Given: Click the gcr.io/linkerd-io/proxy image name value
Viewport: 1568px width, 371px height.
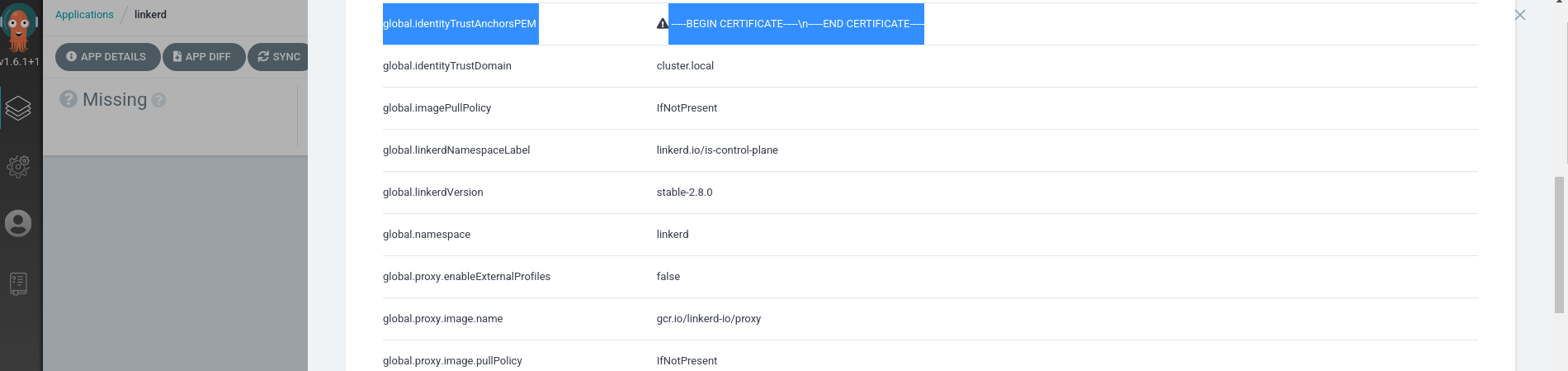Looking at the screenshot, I should tap(709, 319).
